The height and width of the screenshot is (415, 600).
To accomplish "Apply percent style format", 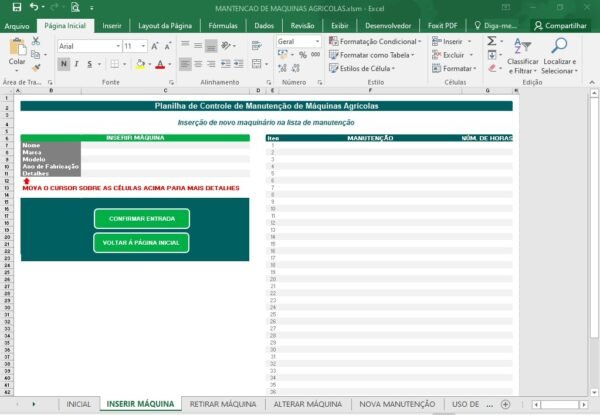I will click(x=303, y=55).
